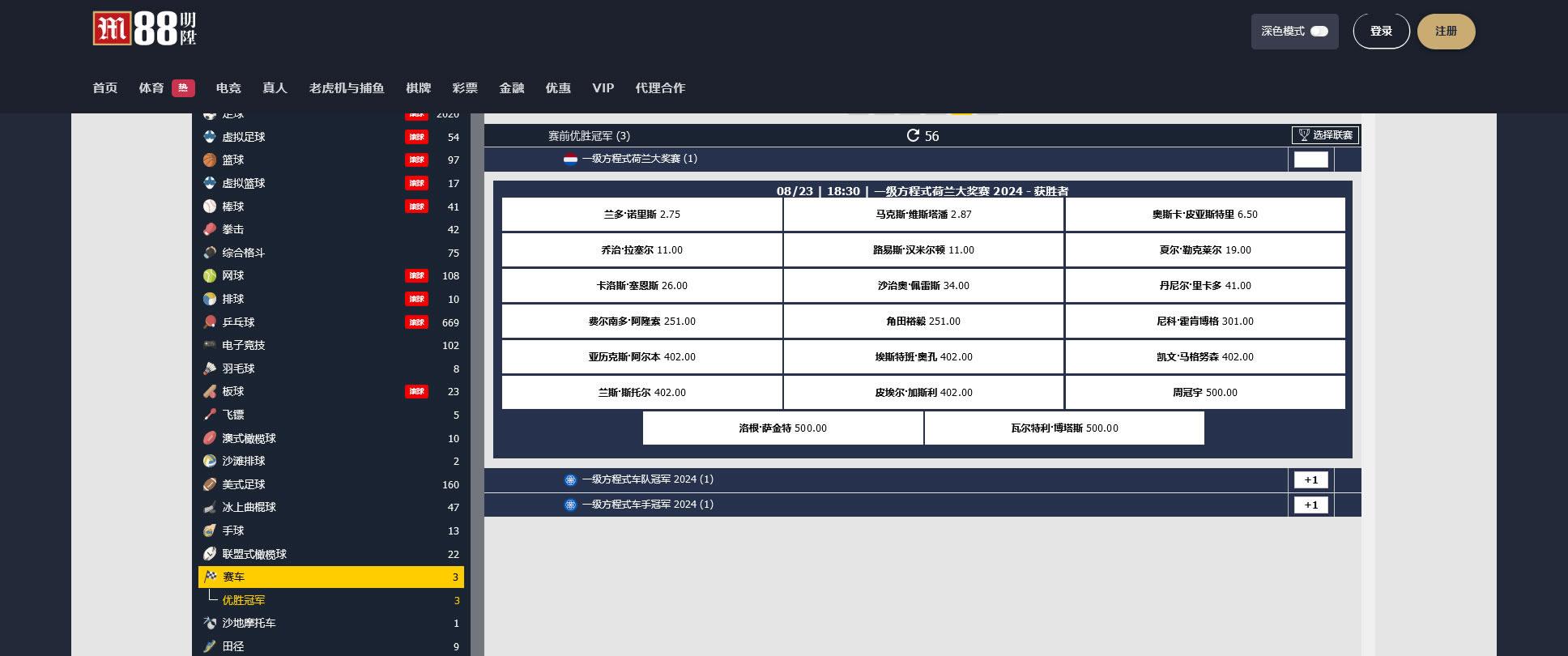Open the 真人 live casino menu
Image resolution: width=1568 pixels, height=656 pixels.
pos(275,88)
